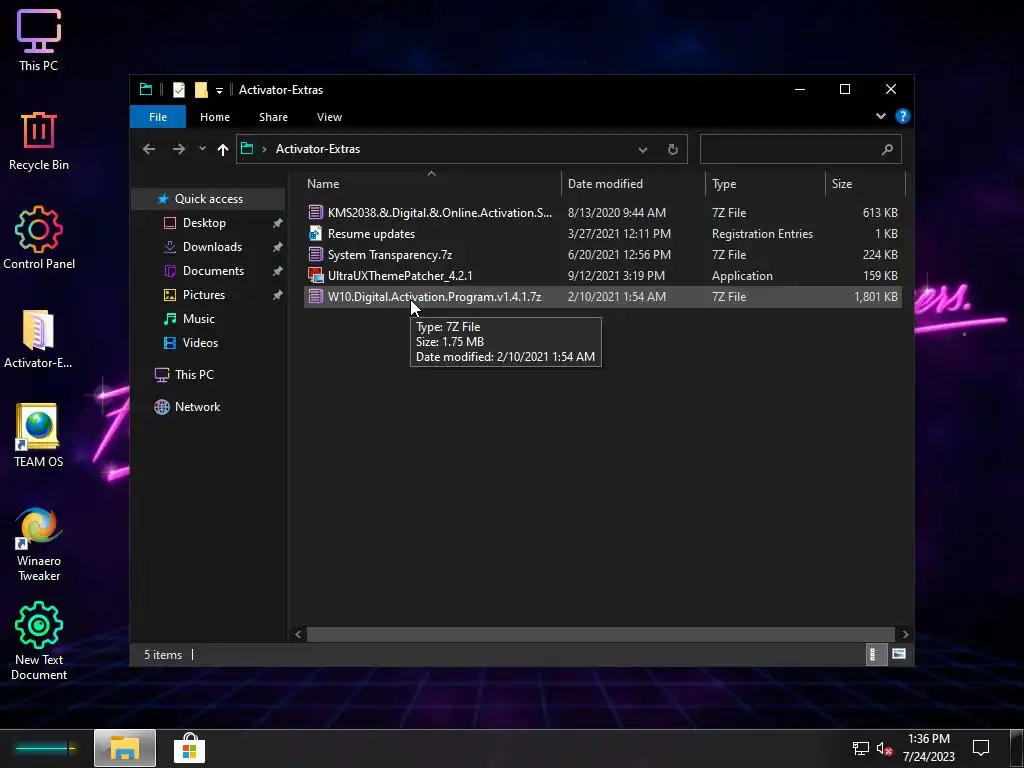Screen dimensions: 1024x768
Task: Click the Explorer window system icon in title bar
Action: pos(146,89)
